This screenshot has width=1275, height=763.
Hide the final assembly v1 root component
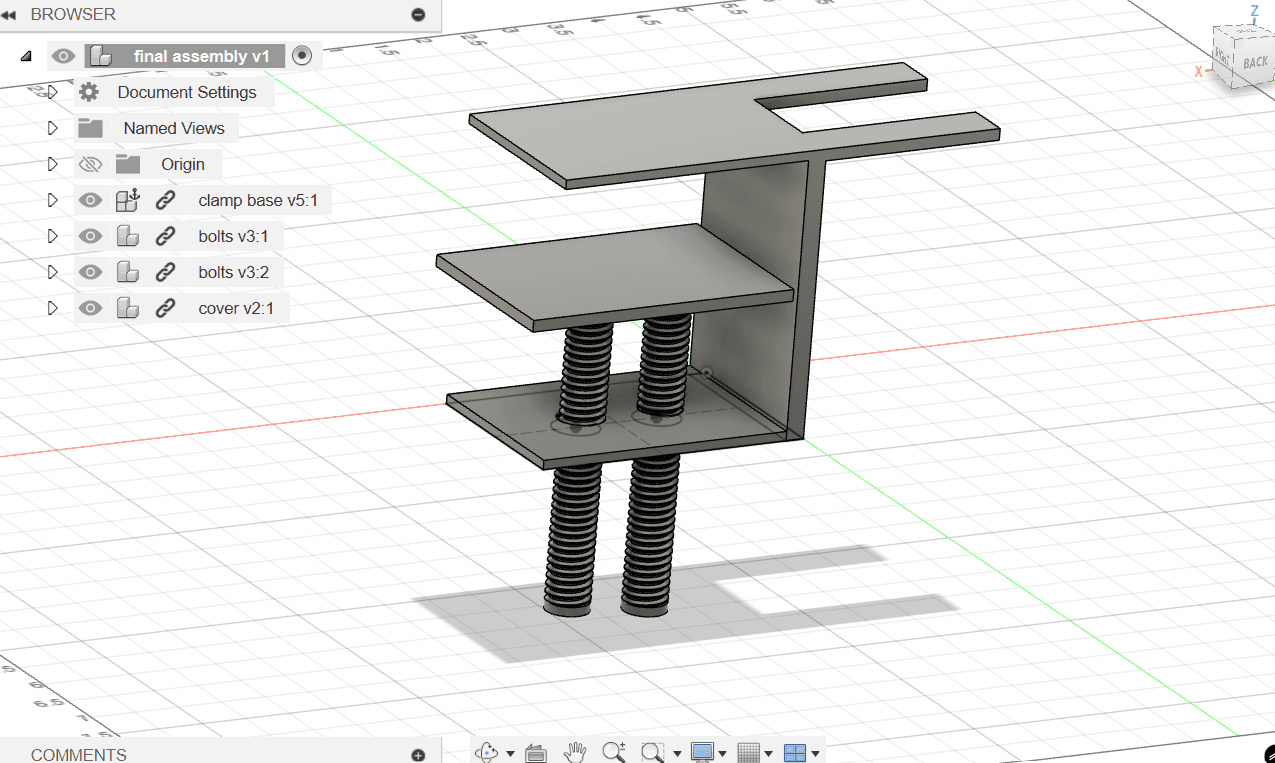63,56
